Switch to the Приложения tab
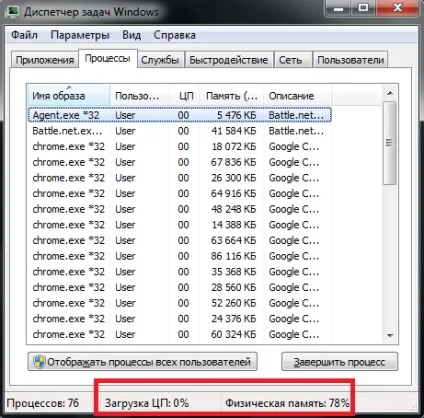The width and height of the screenshot is (424, 418). coord(45,60)
